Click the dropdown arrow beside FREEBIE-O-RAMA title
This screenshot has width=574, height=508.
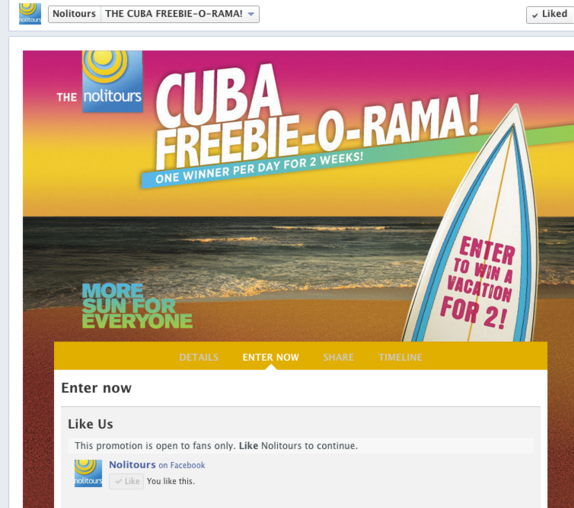tap(251, 14)
